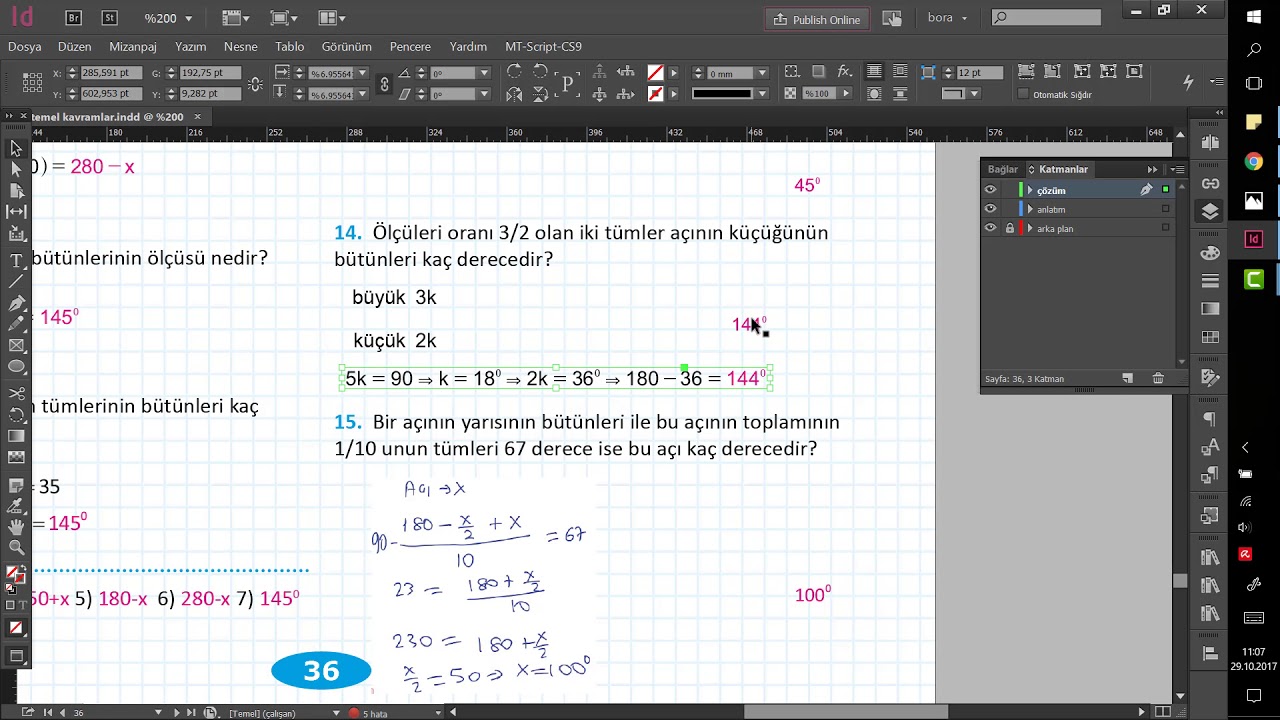Image resolution: width=1280 pixels, height=720 pixels.
Task: Hide the çözüm layer via eye icon
Action: tap(990, 190)
